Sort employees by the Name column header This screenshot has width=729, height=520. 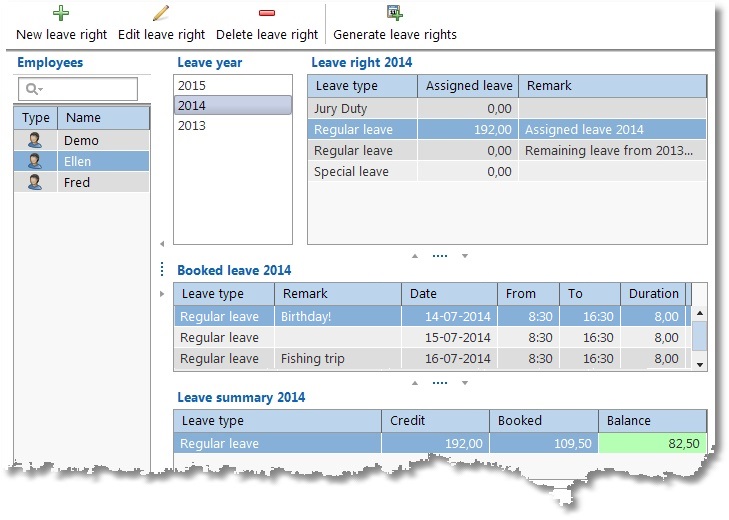coord(104,118)
